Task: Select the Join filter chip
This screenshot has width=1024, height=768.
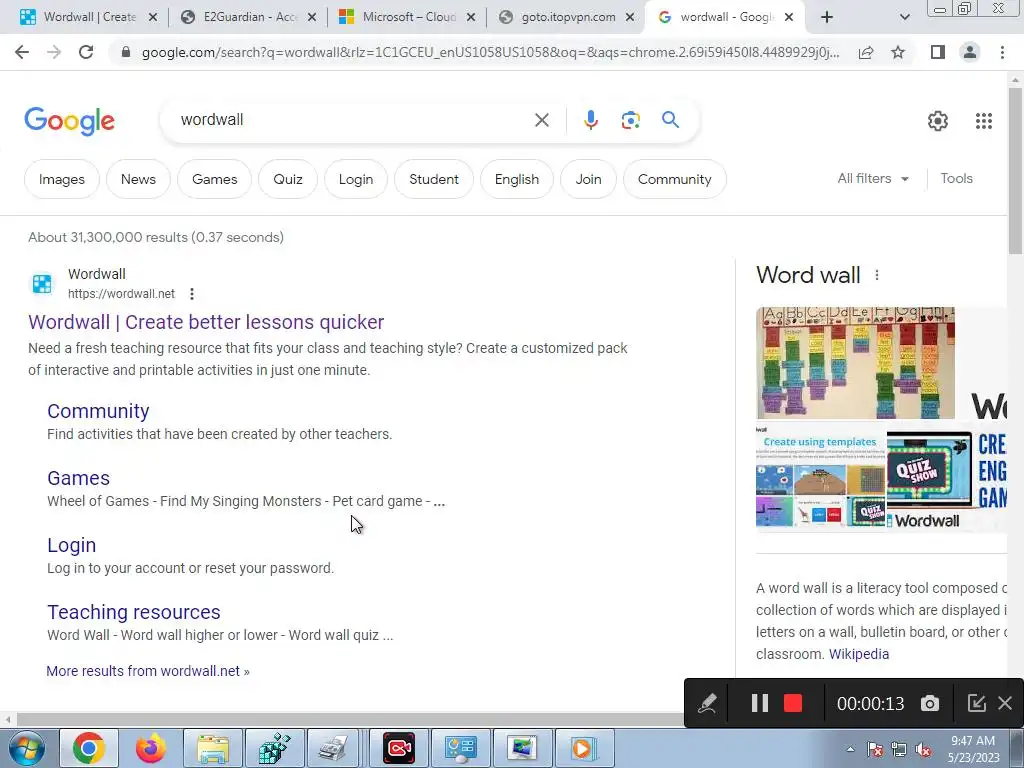Action: (x=588, y=179)
